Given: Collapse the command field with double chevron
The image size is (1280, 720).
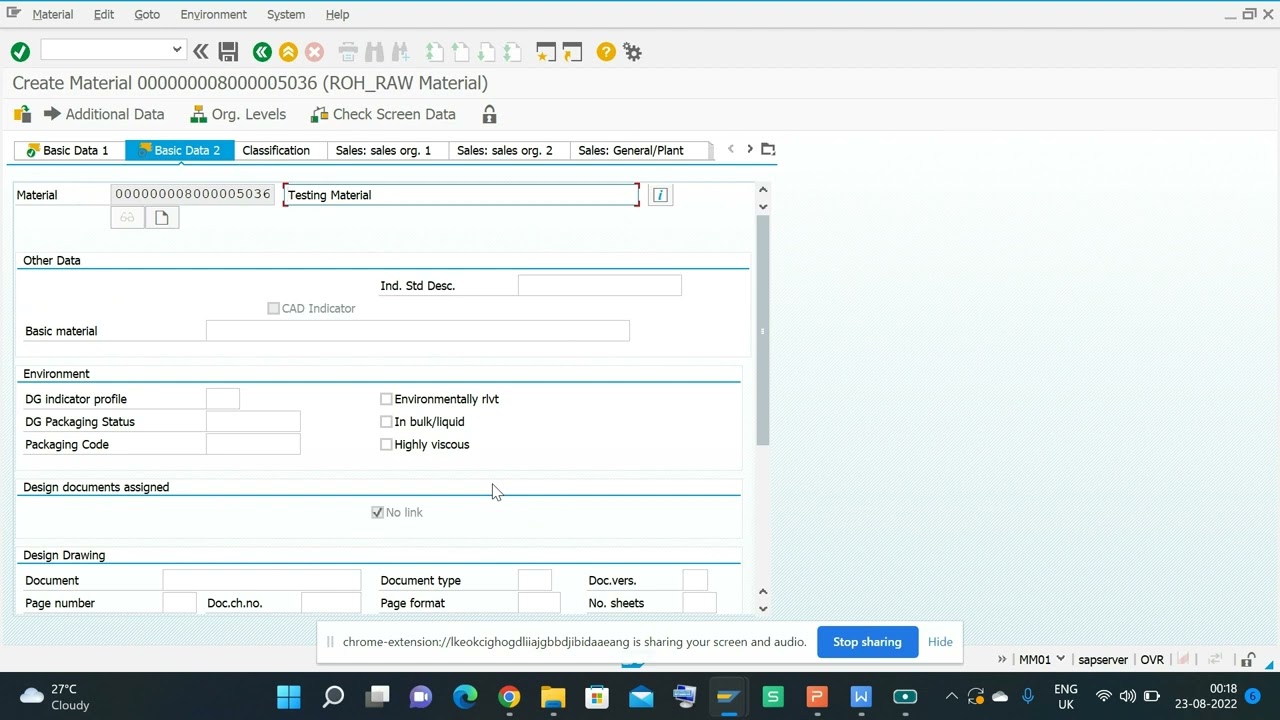Looking at the screenshot, I should coord(201,52).
